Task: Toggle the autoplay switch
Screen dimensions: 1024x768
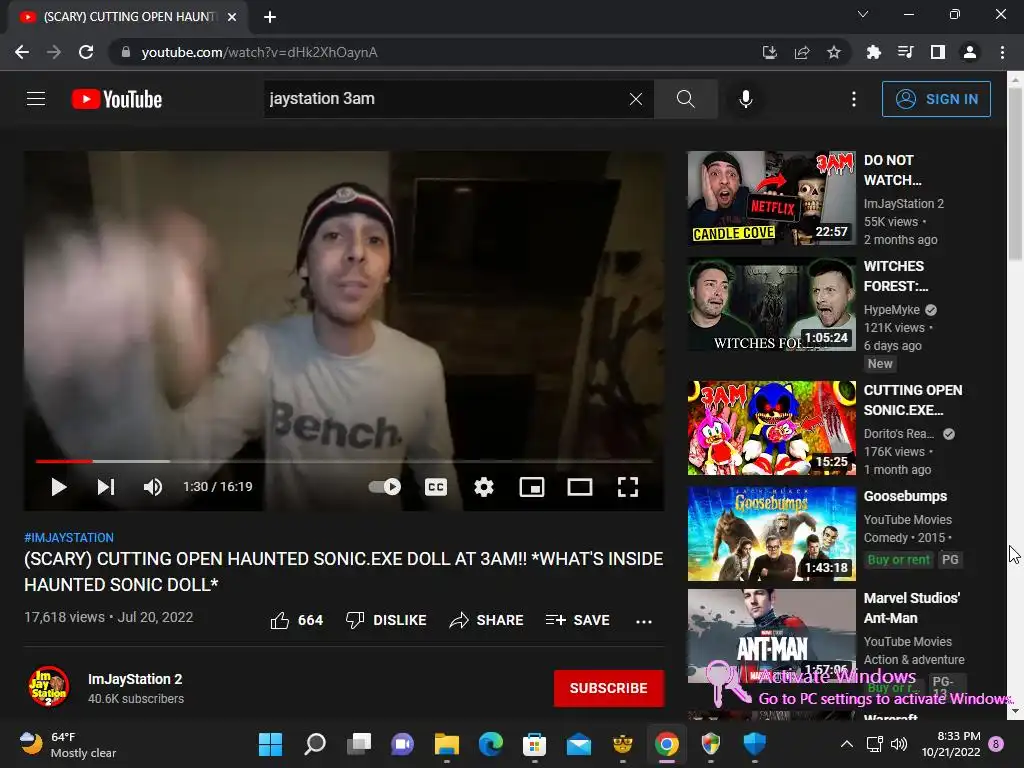Action: 385,487
